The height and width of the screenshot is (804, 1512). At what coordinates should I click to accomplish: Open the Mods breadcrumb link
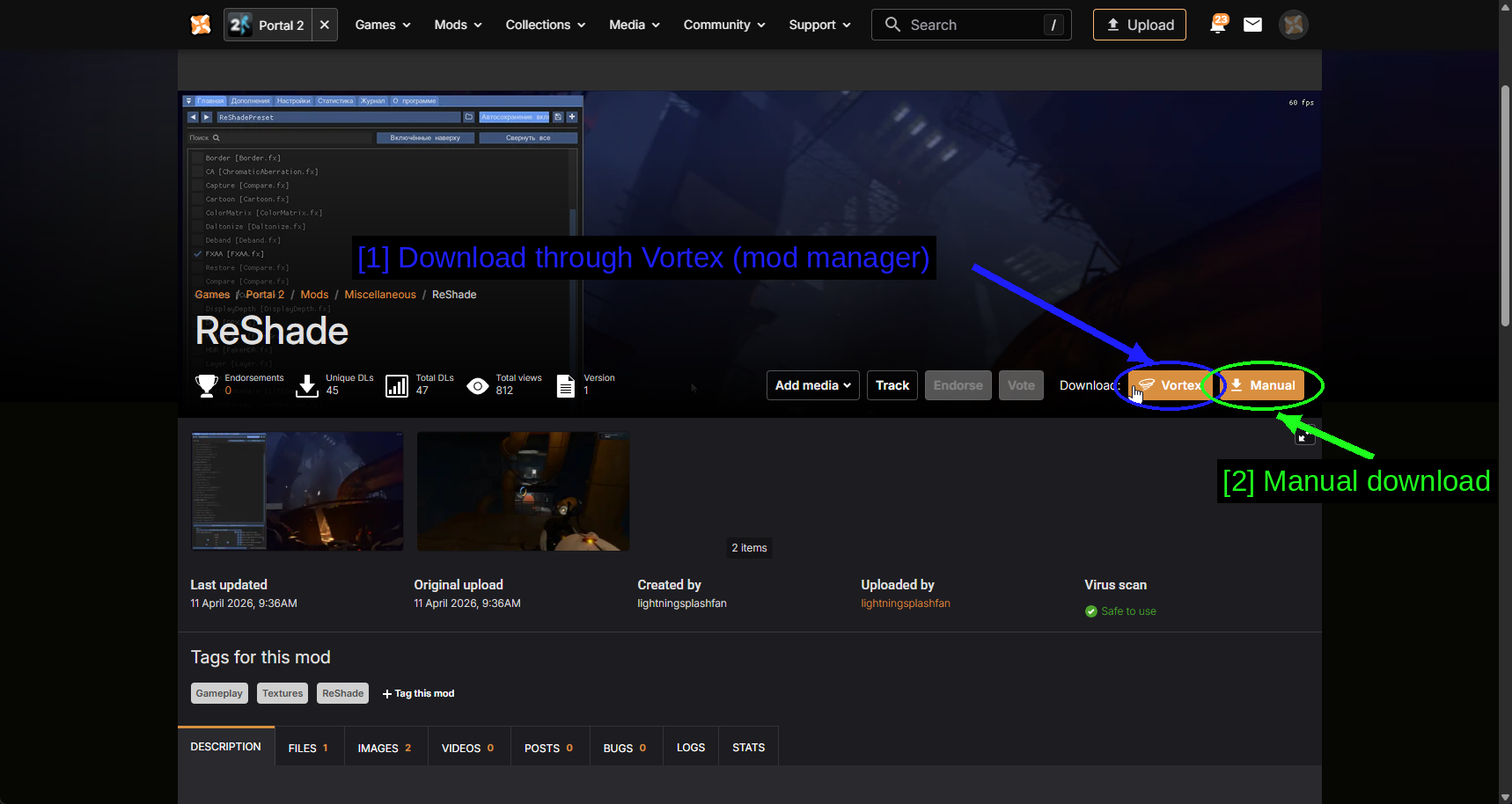pyautogui.click(x=314, y=295)
